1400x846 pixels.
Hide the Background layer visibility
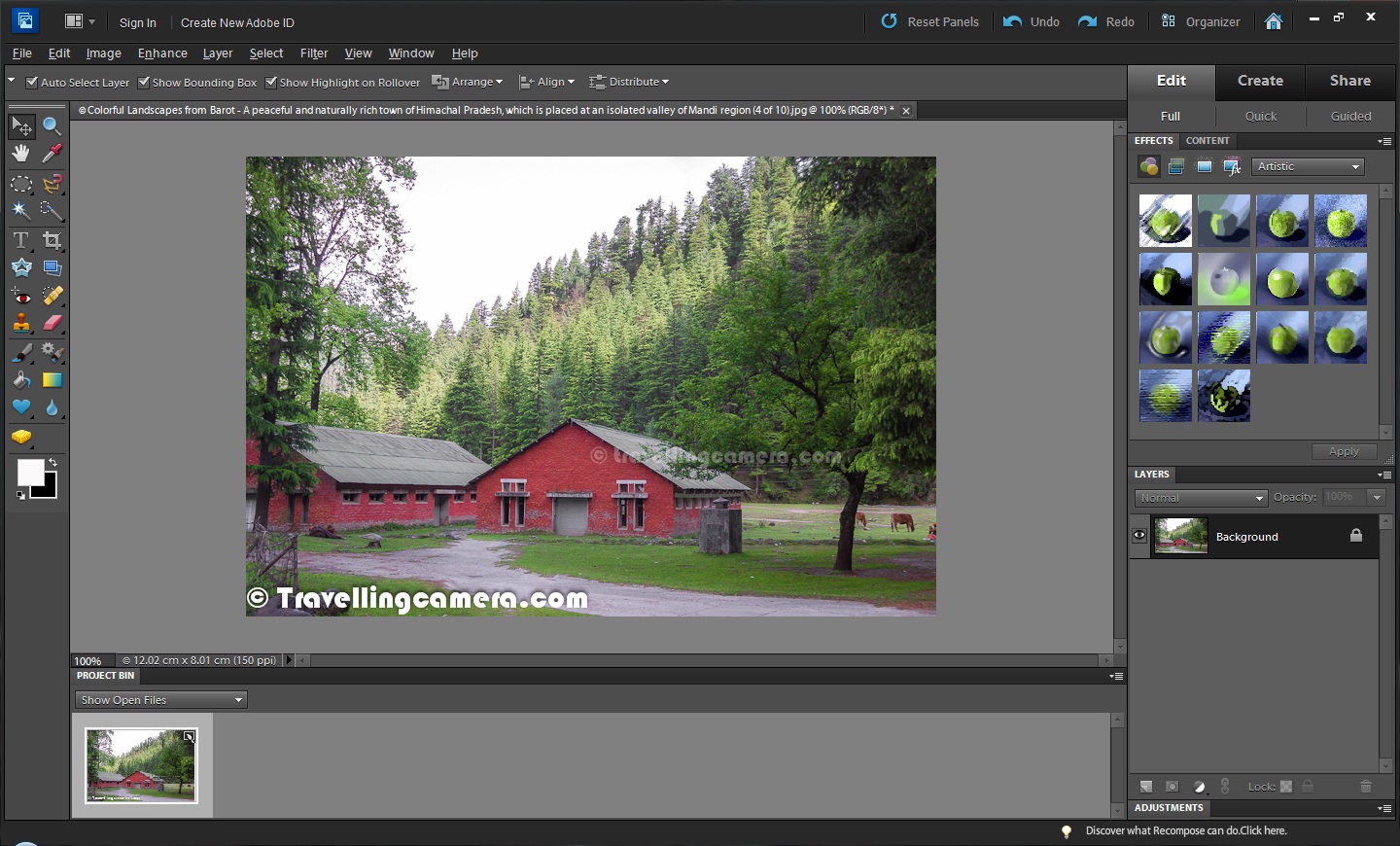click(x=1138, y=535)
